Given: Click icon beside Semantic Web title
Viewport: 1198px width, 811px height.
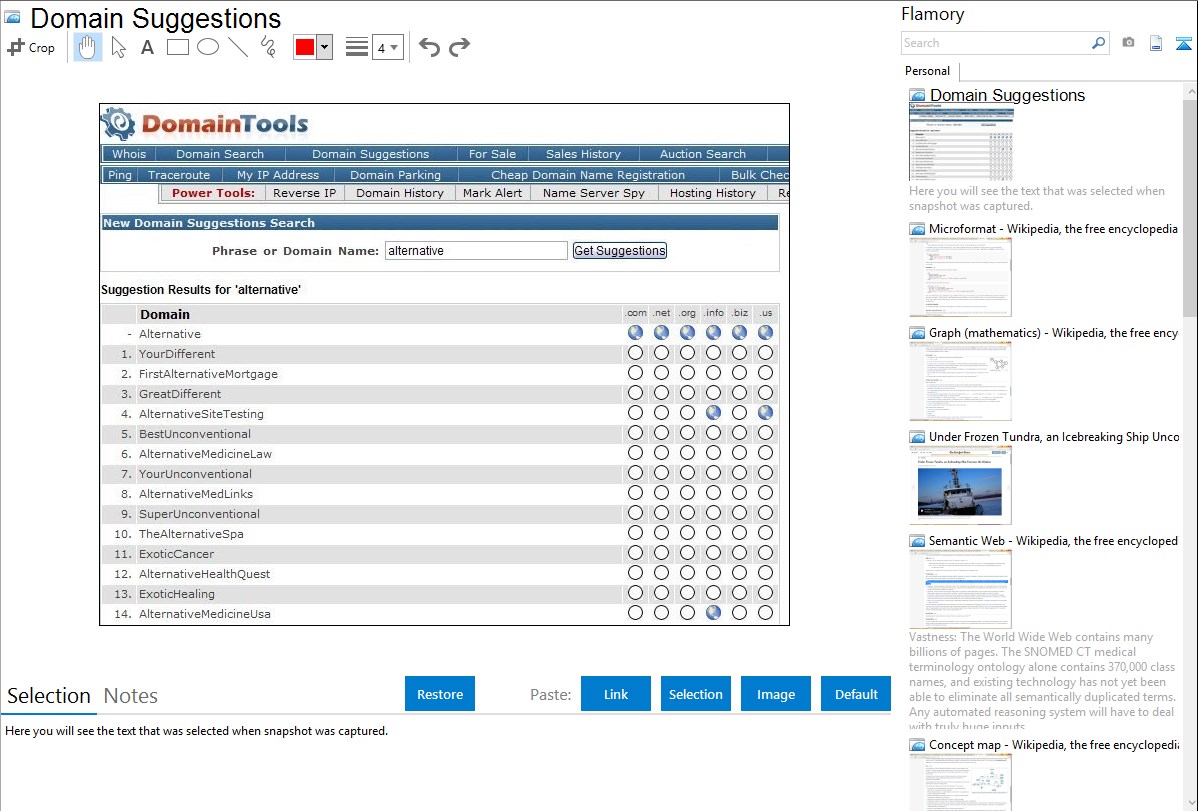Looking at the screenshot, I should (917, 541).
